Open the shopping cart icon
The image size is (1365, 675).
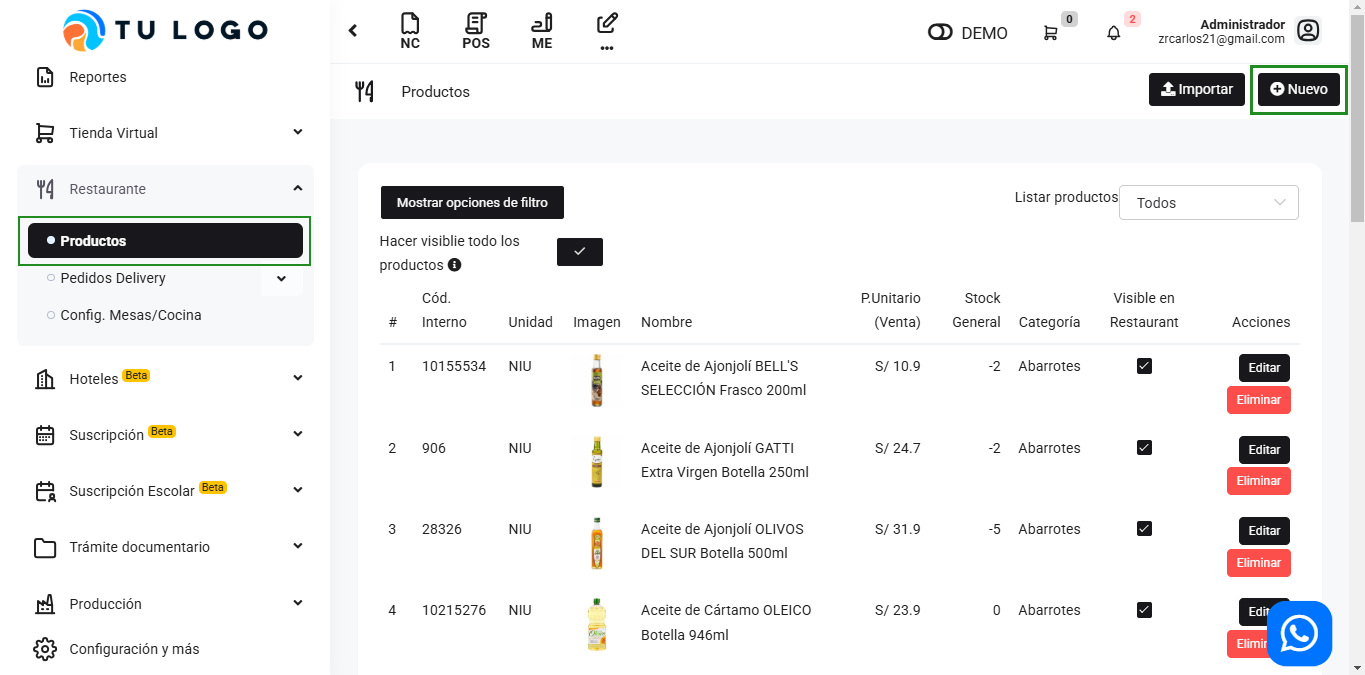click(1050, 33)
